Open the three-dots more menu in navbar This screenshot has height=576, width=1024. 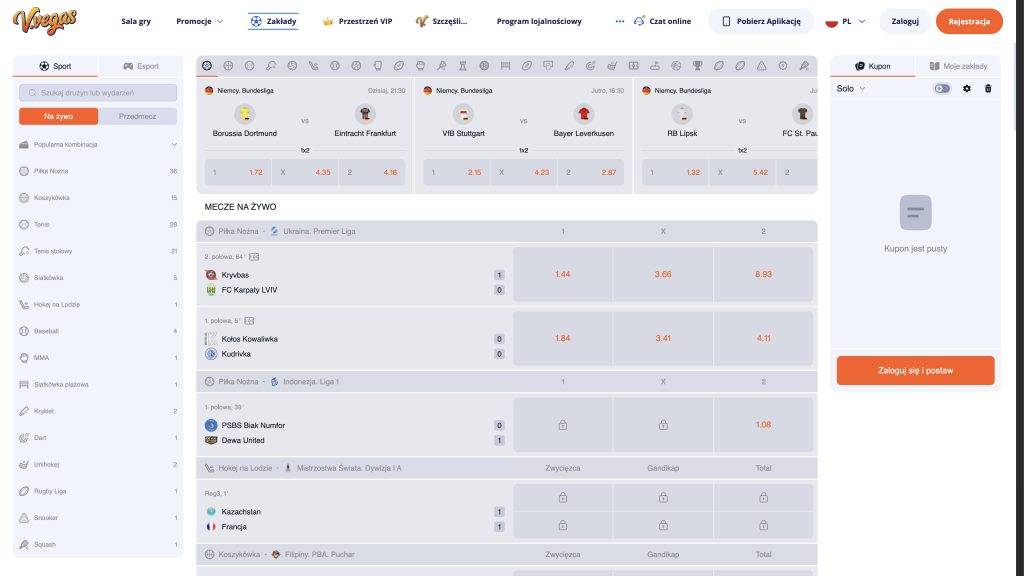point(619,21)
